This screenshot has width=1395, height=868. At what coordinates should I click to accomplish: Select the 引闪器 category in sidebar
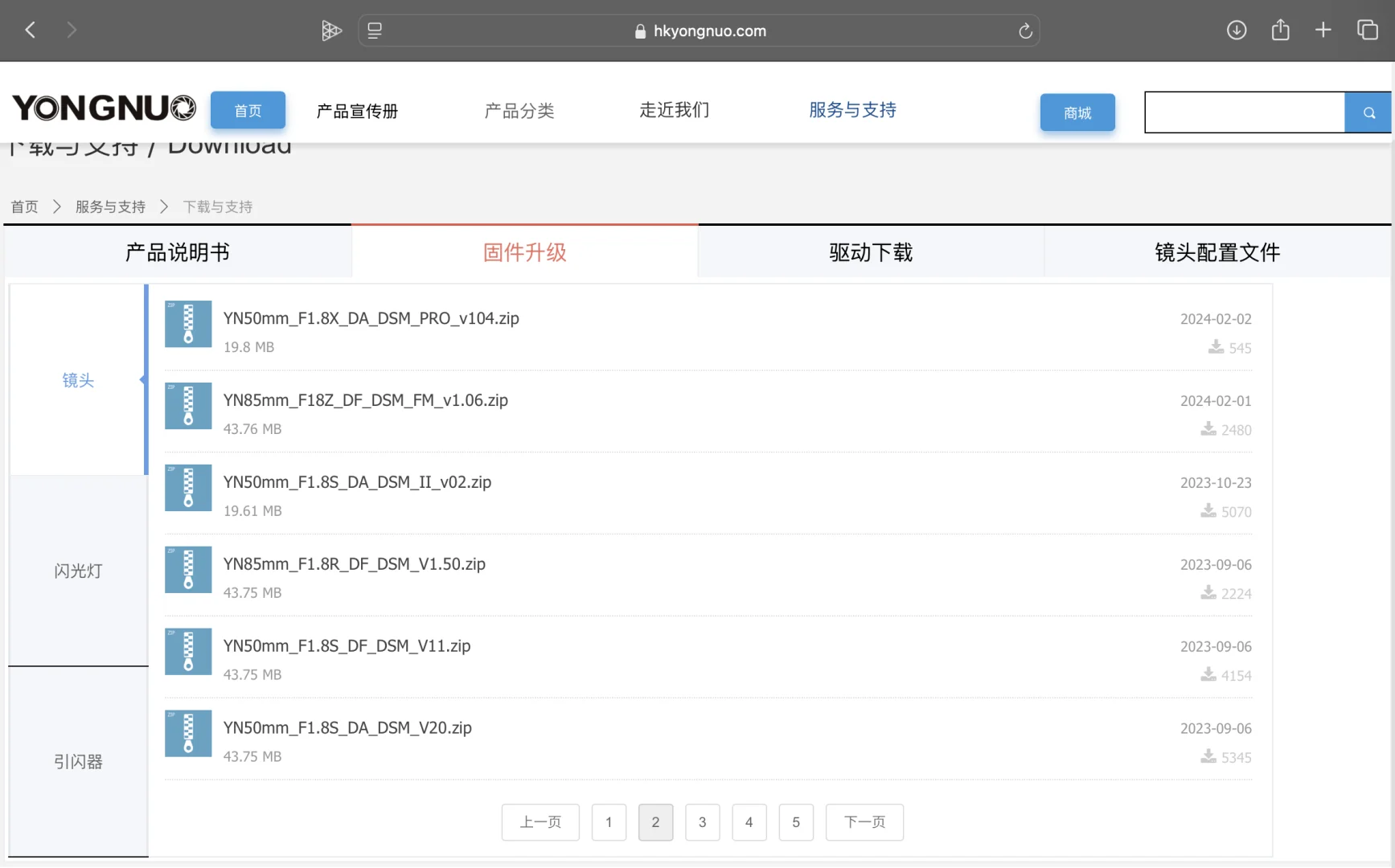tap(78, 761)
